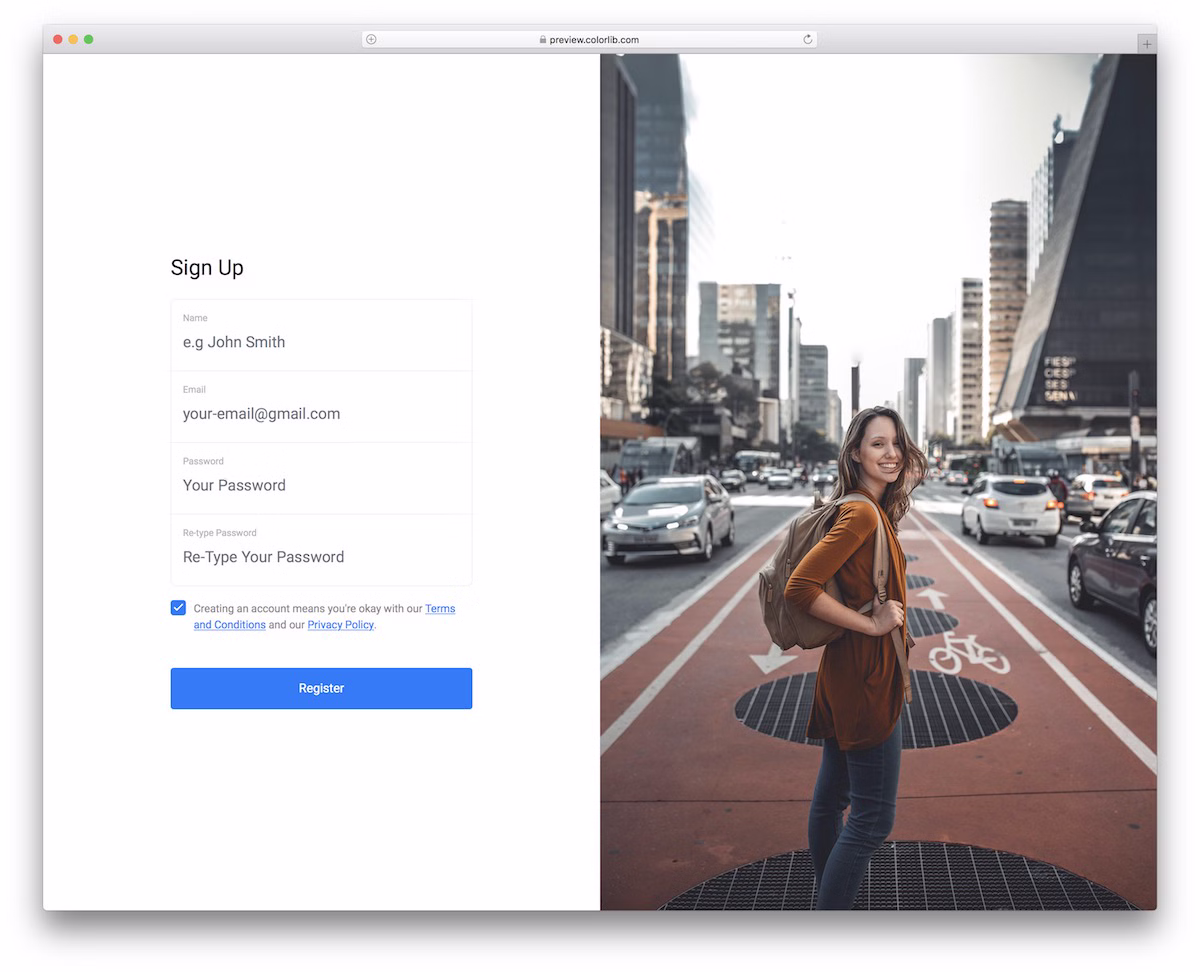The width and height of the screenshot is (1200, 972).
Task: Minimize the window using yellow button
Action: [73, 39]
